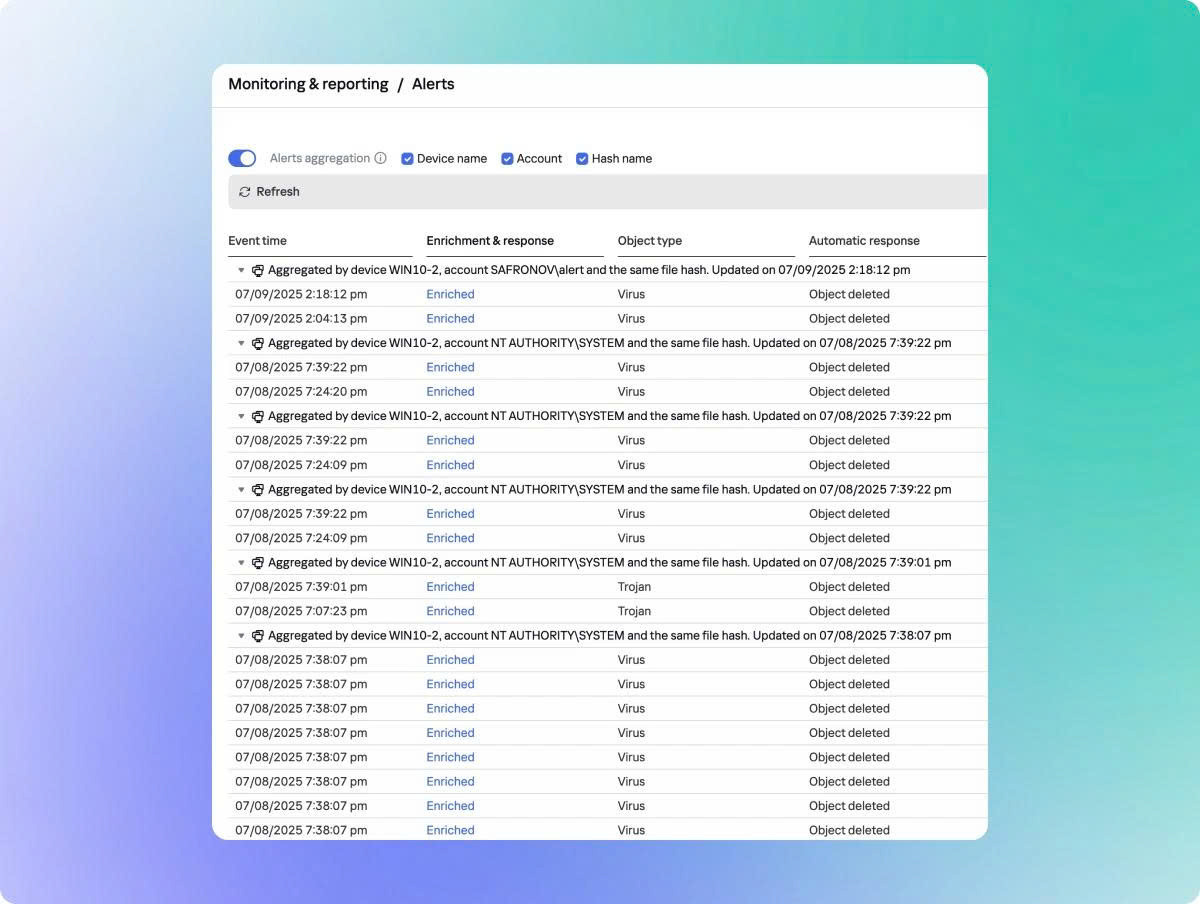The width and height of the screenshot is (1200, 904).
Task: Uncheck the Hash name checkbox
Action: [582, 158]
